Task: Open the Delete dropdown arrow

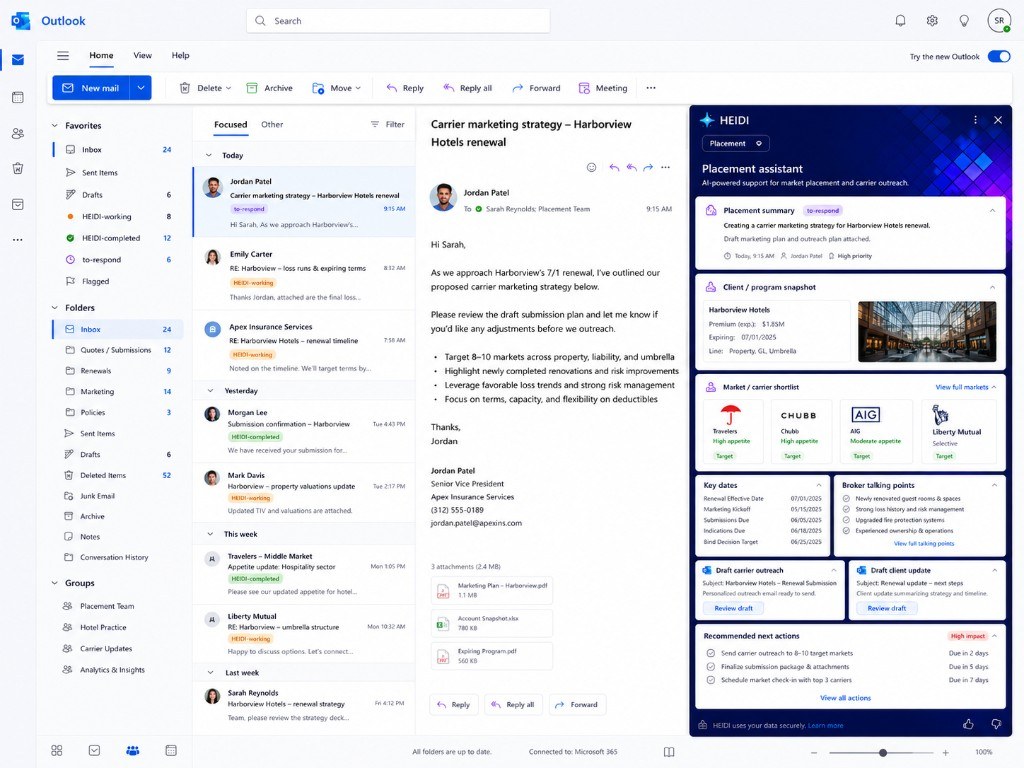Action: click(229, 88)
